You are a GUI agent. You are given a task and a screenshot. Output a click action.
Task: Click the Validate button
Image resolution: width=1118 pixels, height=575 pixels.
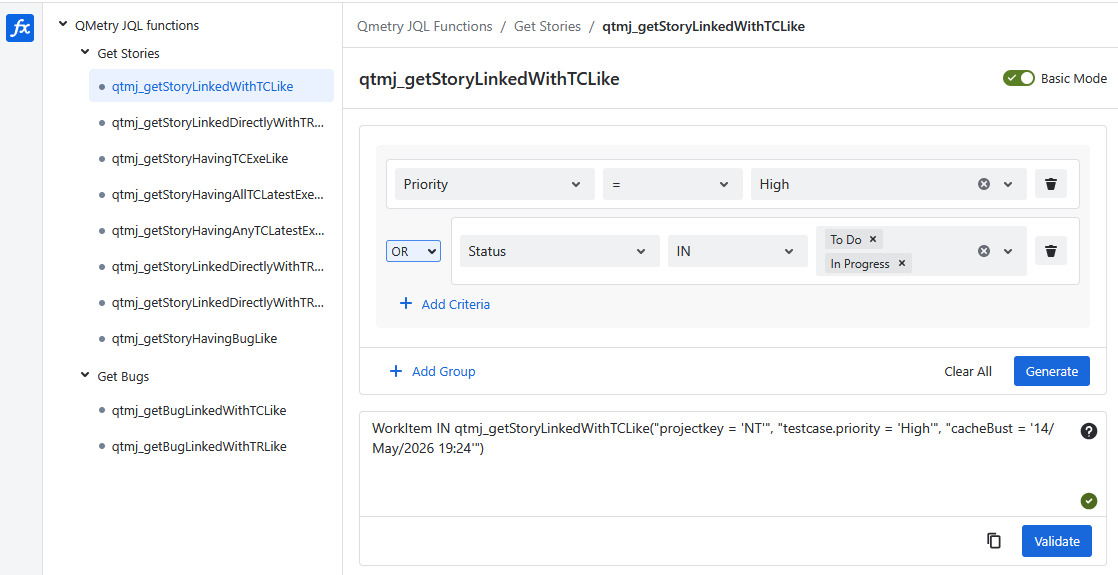(1057, 541)
